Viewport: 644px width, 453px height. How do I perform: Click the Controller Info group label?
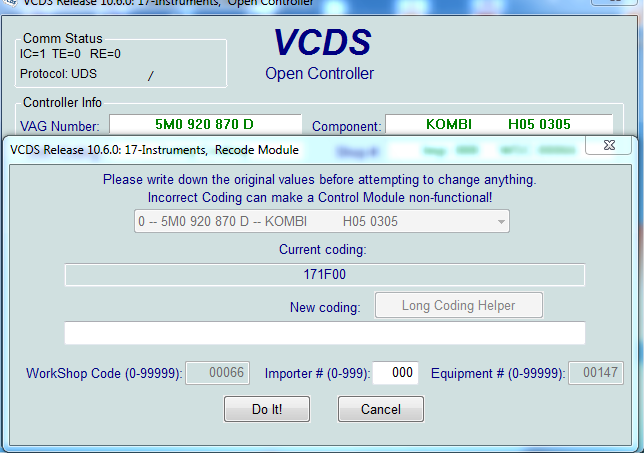click(62, 102)
